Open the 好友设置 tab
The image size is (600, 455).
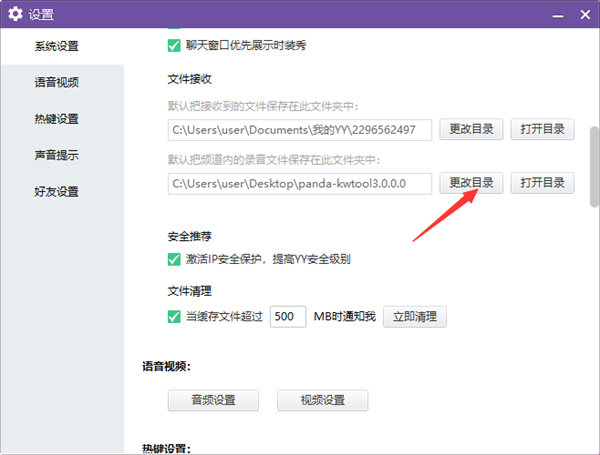(x=56, y=191)
